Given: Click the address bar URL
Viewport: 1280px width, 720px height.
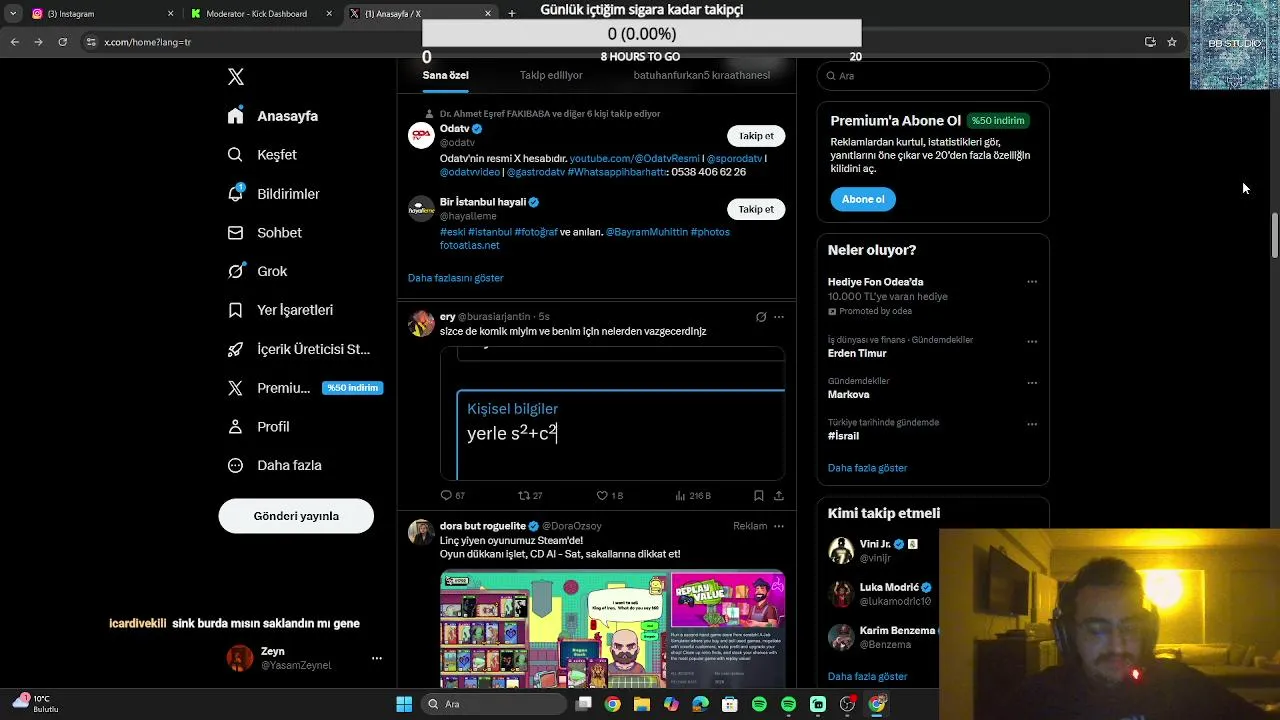Looking at the screenshot, I should point(148,42).
